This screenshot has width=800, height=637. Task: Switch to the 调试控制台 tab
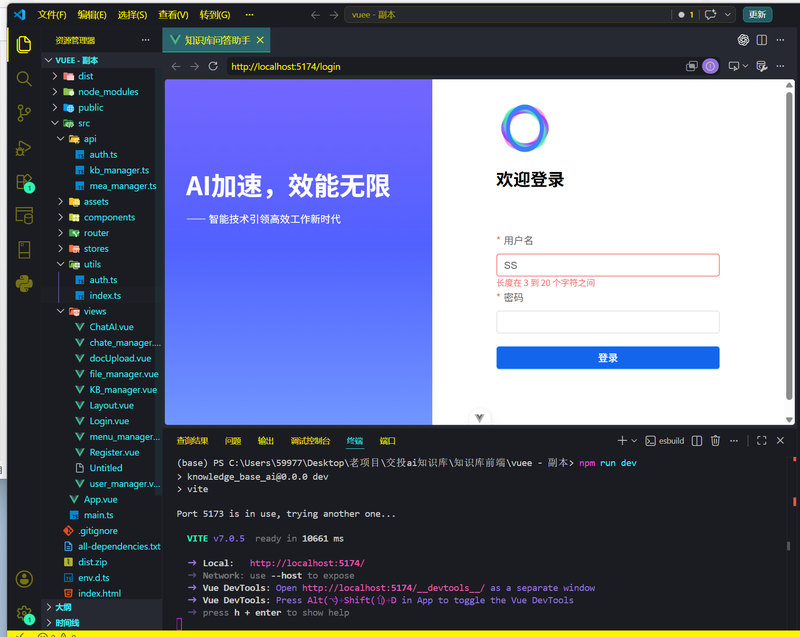tap(310, 441)
